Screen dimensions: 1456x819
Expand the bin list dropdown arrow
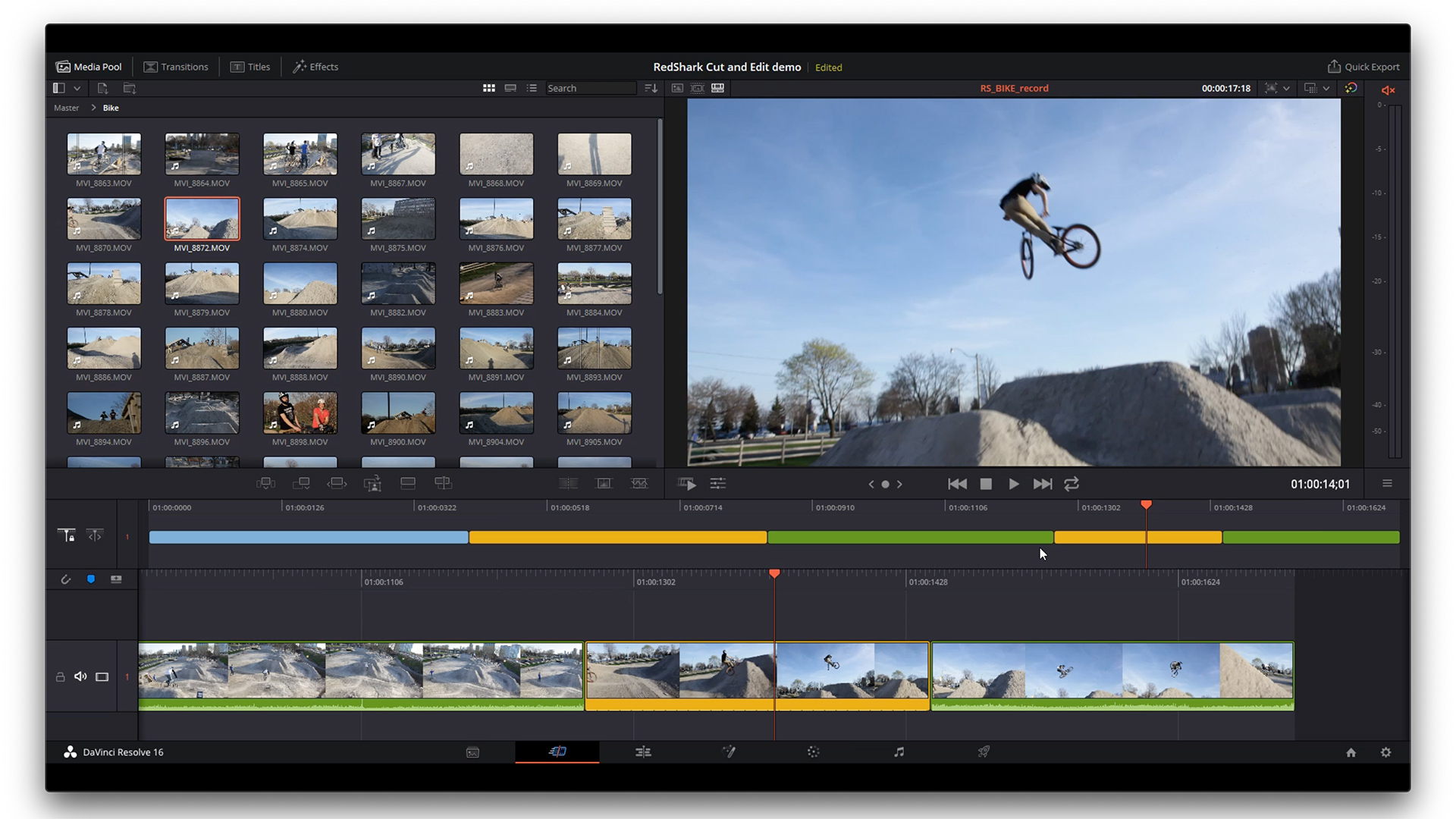pos(77,89)
